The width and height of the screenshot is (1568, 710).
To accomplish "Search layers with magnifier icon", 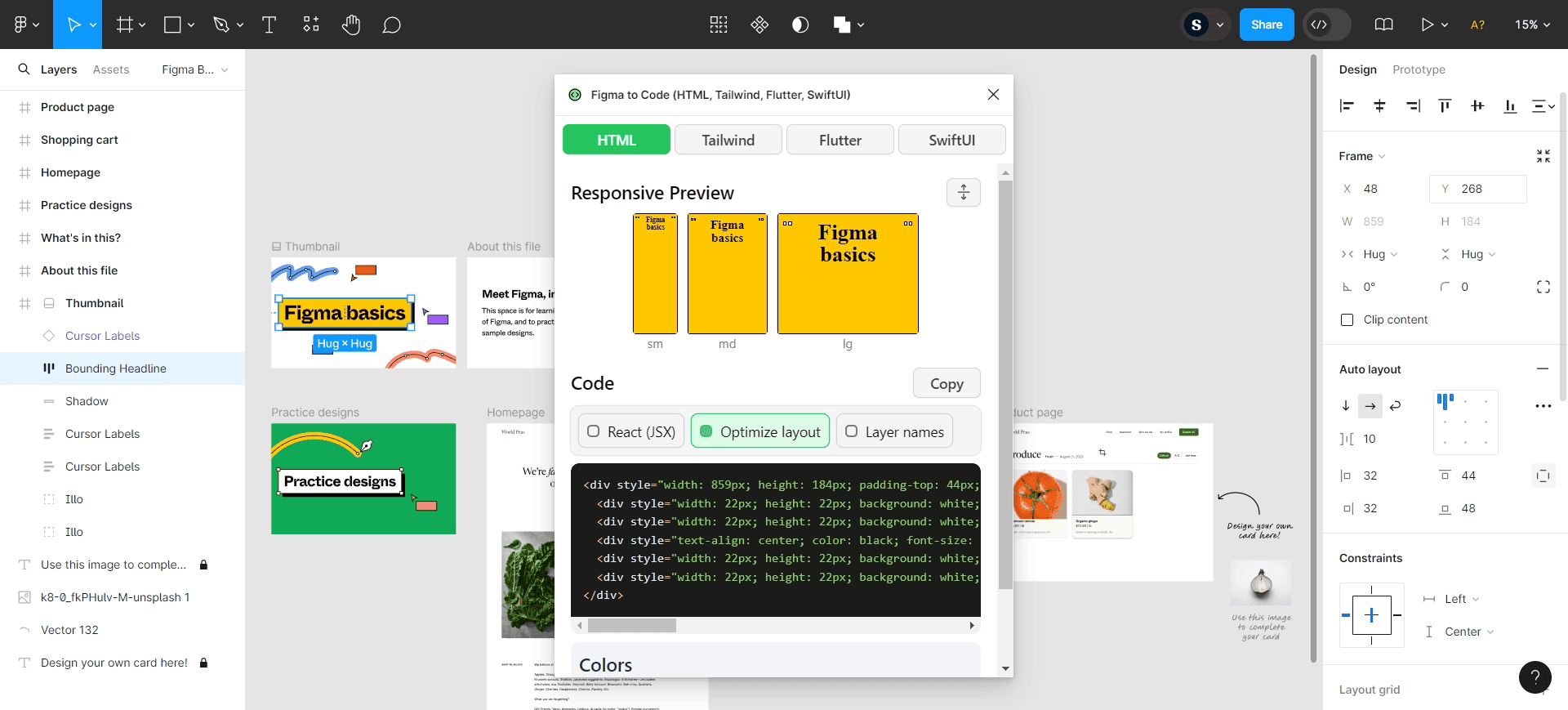I will 24,69.
